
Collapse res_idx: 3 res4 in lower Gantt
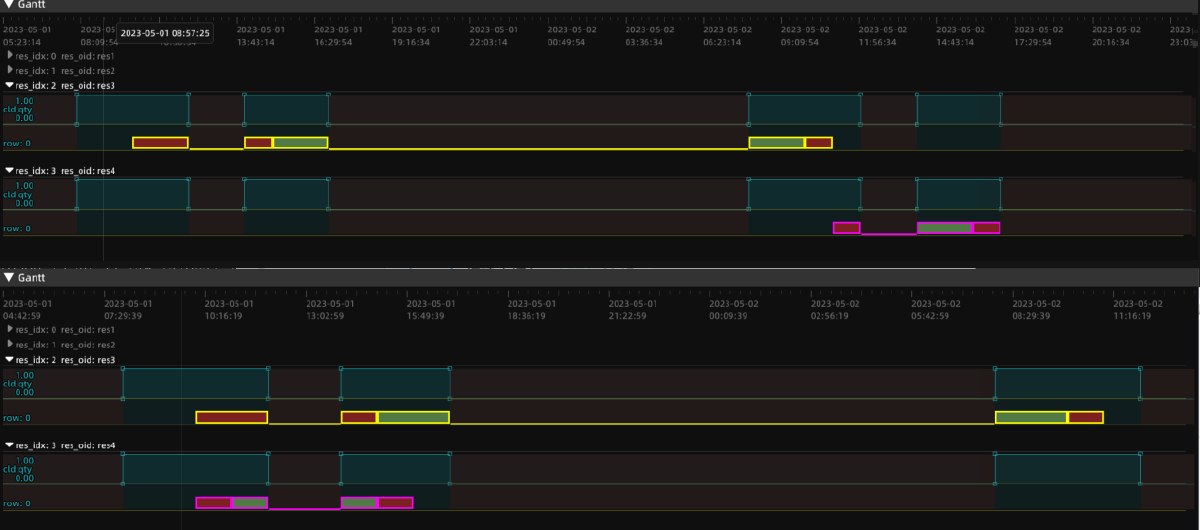[x=10, y=445]
